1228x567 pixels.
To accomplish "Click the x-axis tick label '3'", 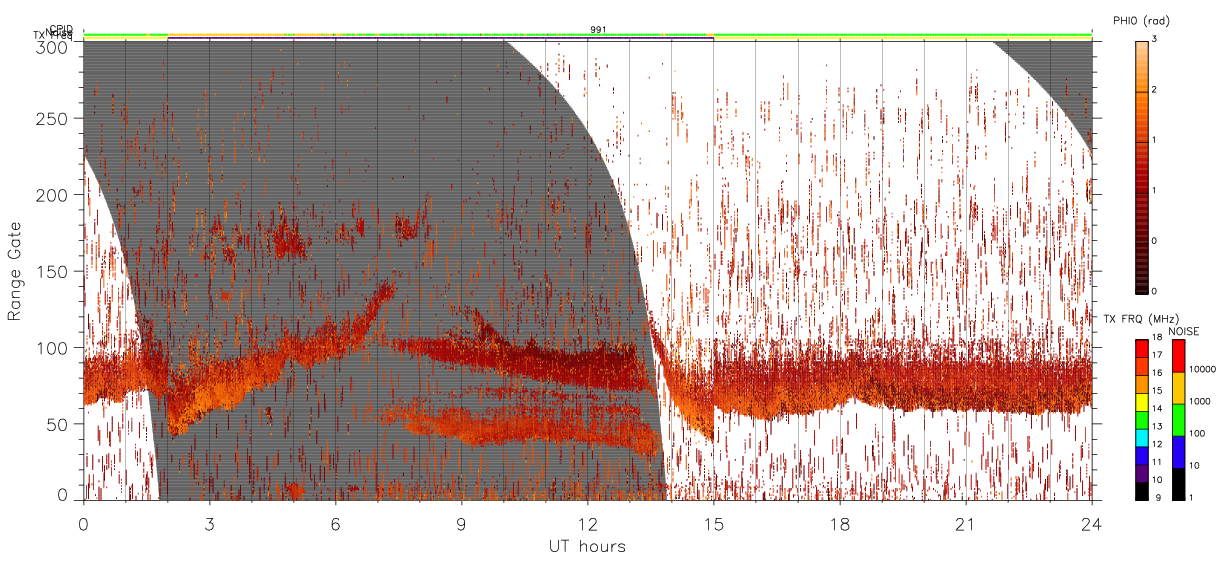I will click(x=209, y=523).
